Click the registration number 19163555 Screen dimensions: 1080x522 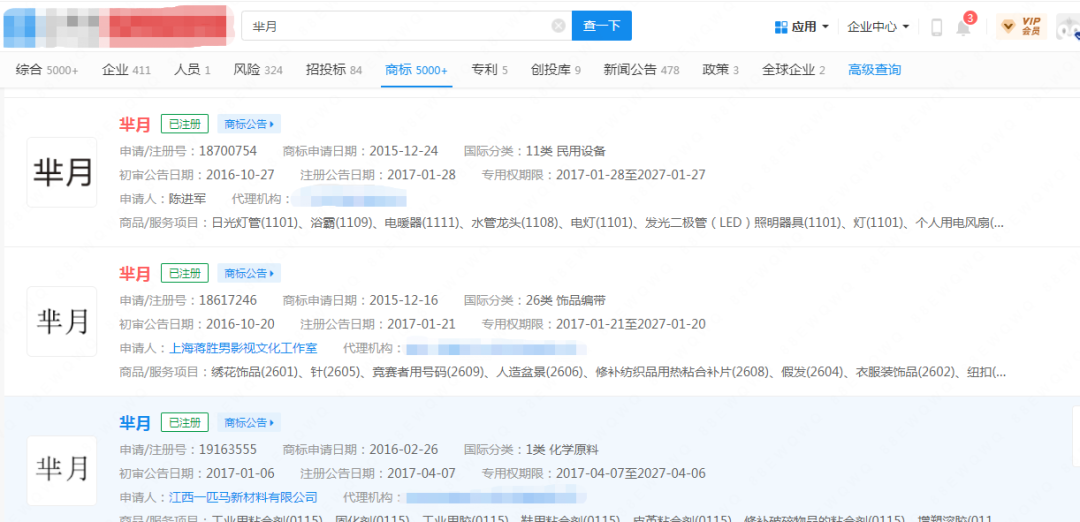pos(228,450)
